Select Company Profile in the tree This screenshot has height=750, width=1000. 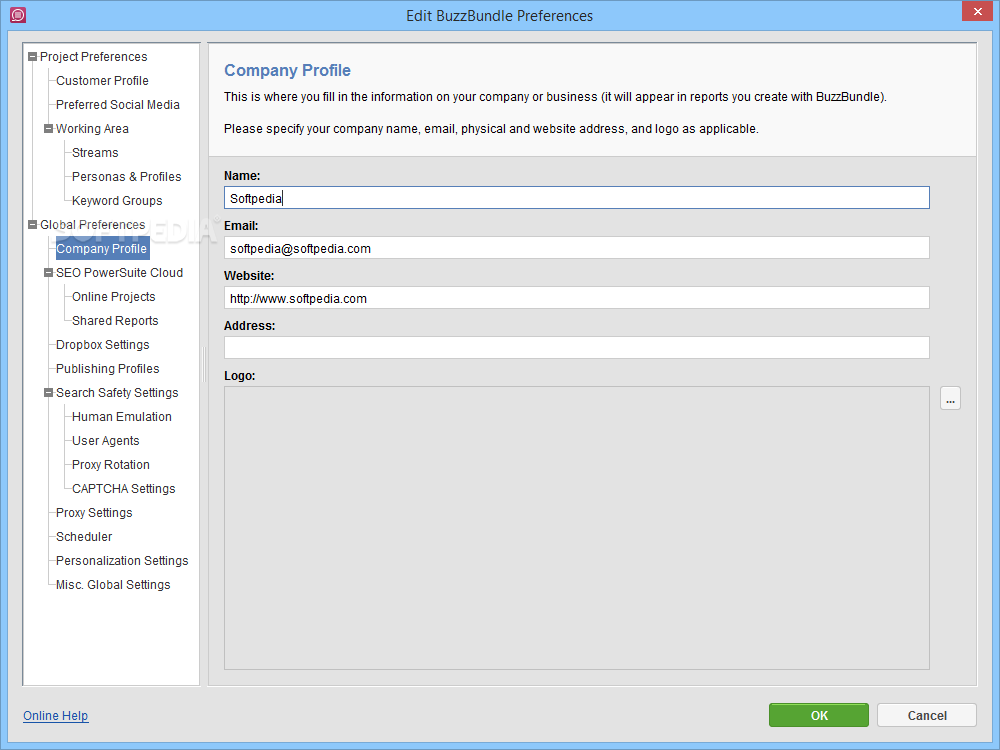pyautogui.click(x=102, y=249)
